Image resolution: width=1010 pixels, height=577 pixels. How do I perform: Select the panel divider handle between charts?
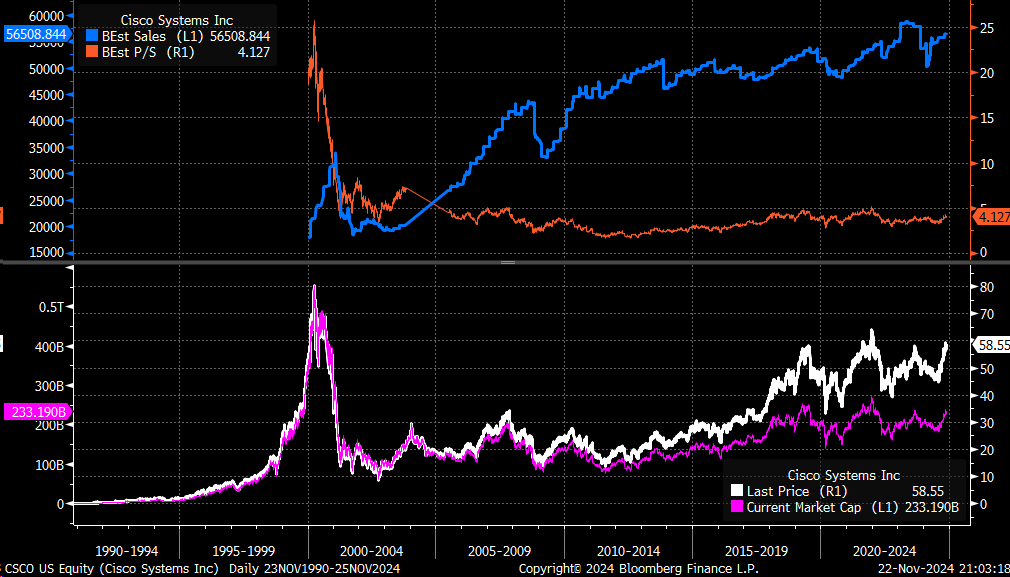(x=508, y=262)
